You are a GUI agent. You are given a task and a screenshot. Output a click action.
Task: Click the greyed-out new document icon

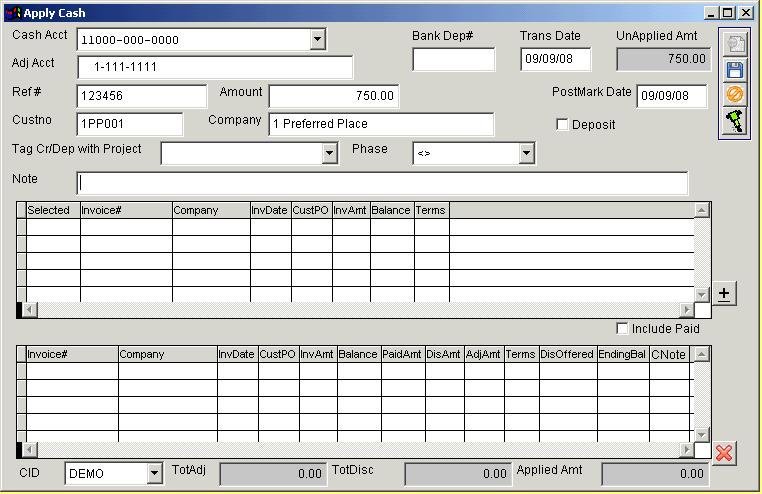[x=735, y=45]
